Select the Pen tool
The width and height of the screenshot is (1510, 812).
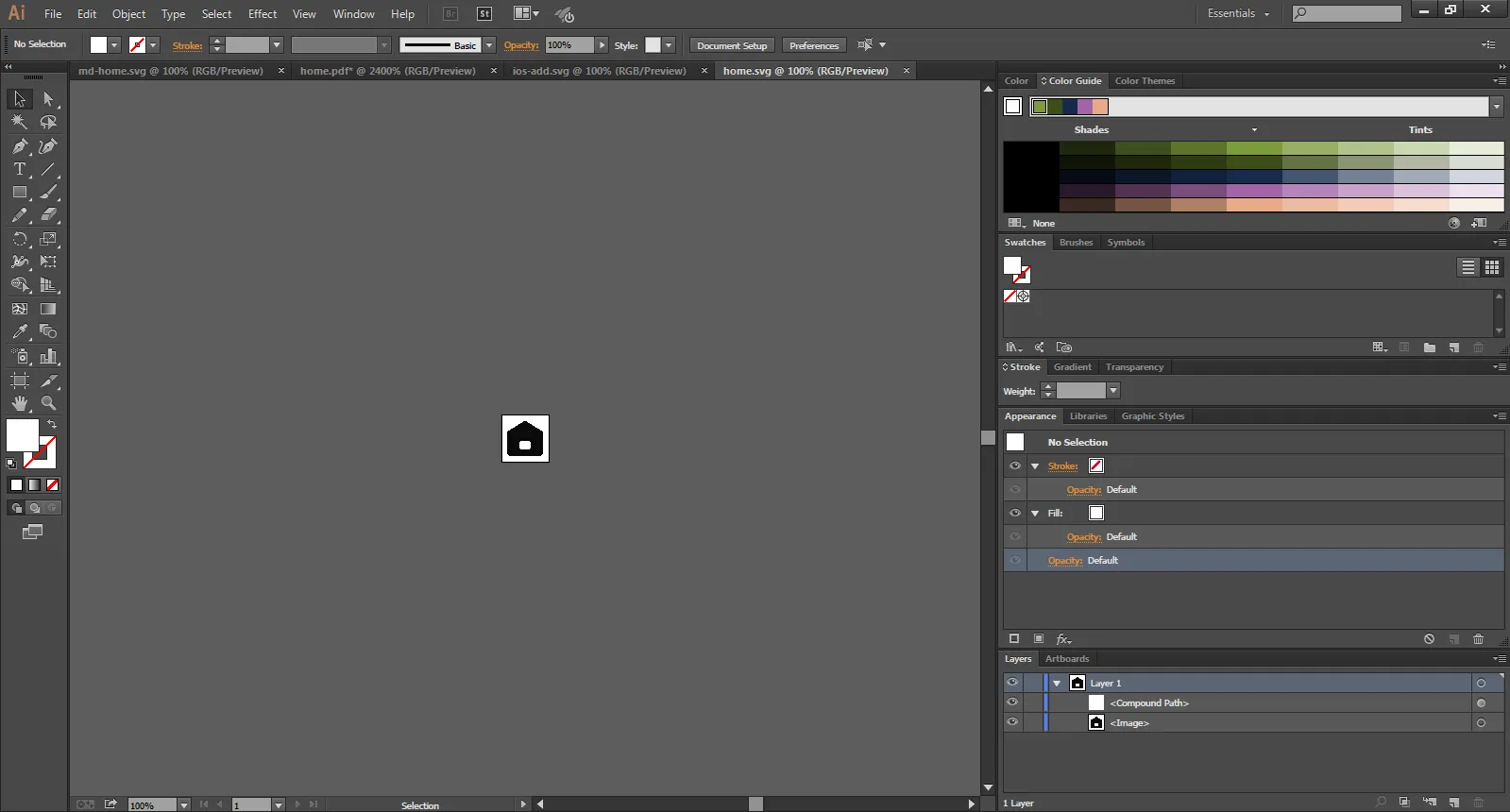(x=19, y=146)
